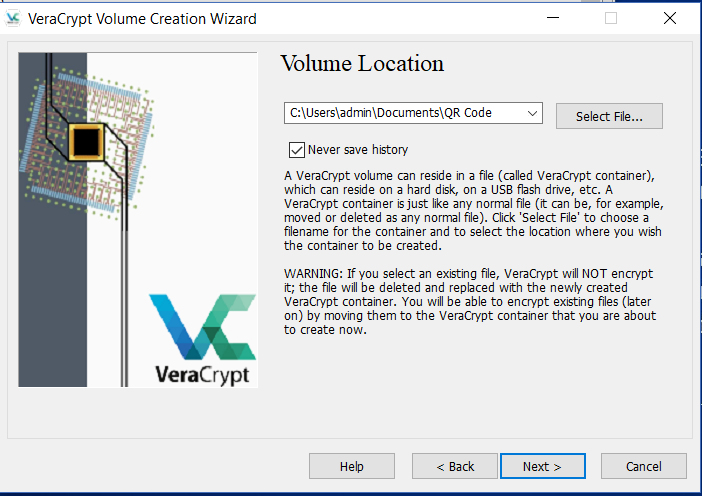Uncheck the Never save history checkbox
The height and width of the screenshot is (496, 702).
296,150
